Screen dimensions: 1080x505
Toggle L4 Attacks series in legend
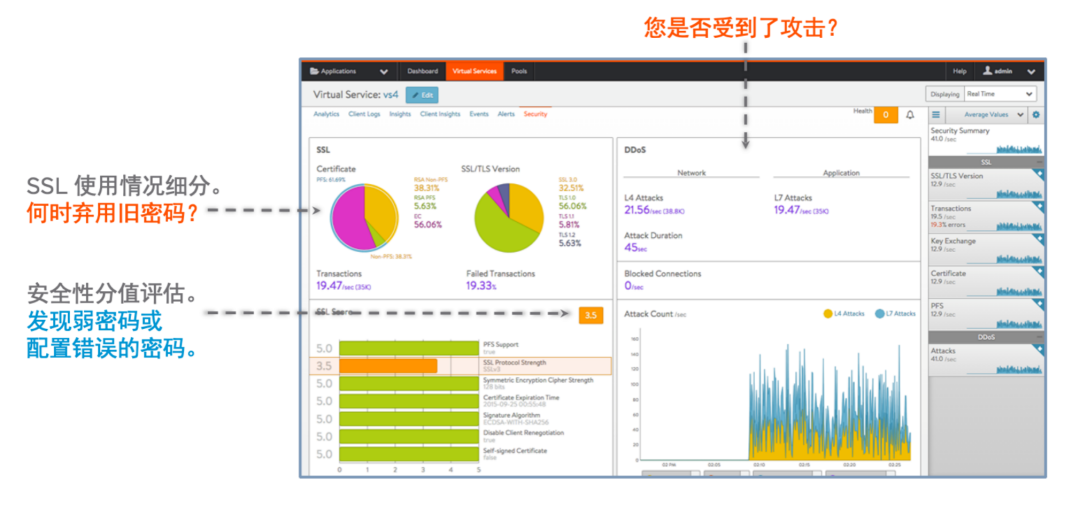pos(844,313)
